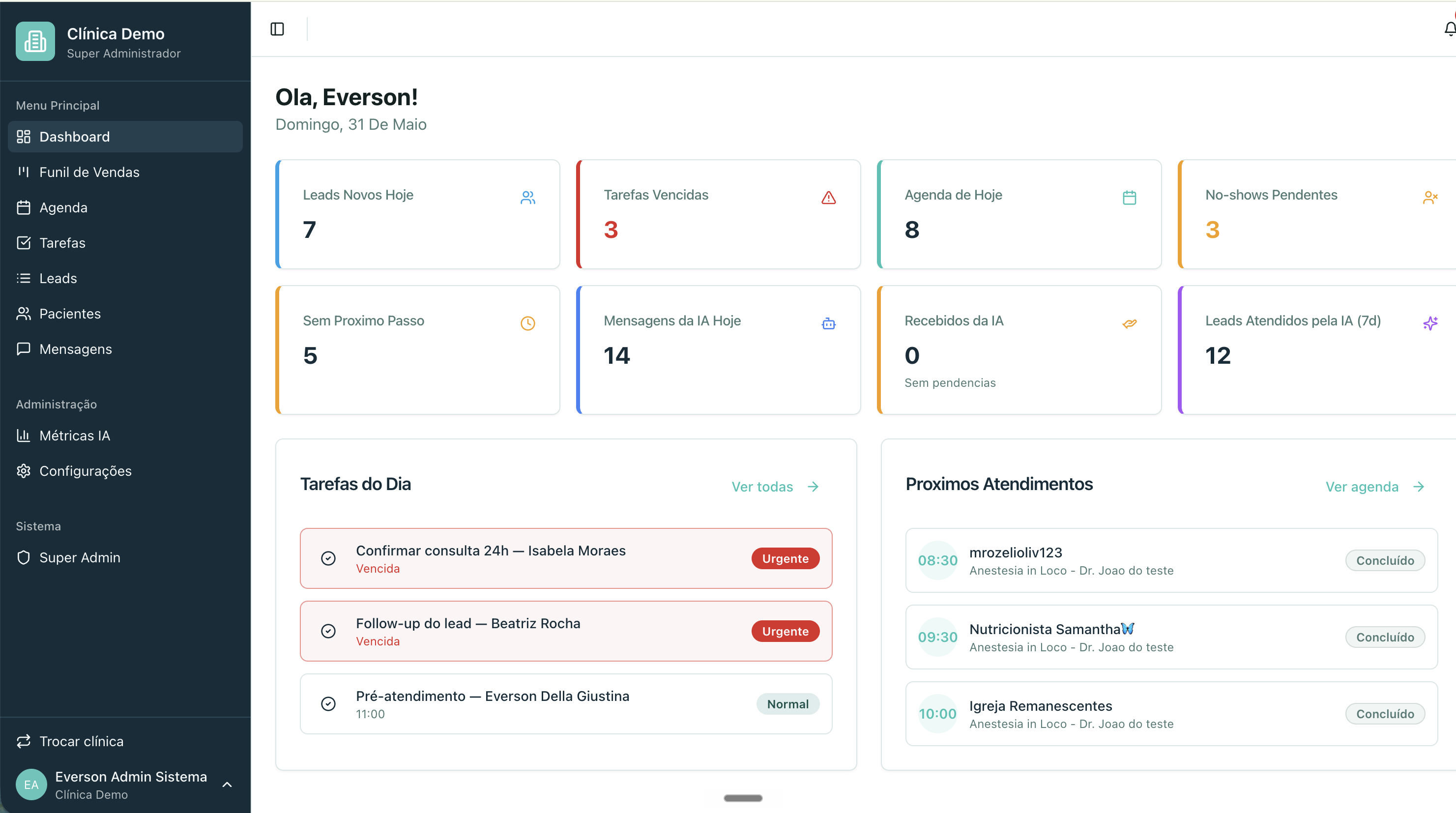This screenshot has width=1456, height=813.
Task: Click the Pacientes people icon in sidebar
Action: coord(23,313)
